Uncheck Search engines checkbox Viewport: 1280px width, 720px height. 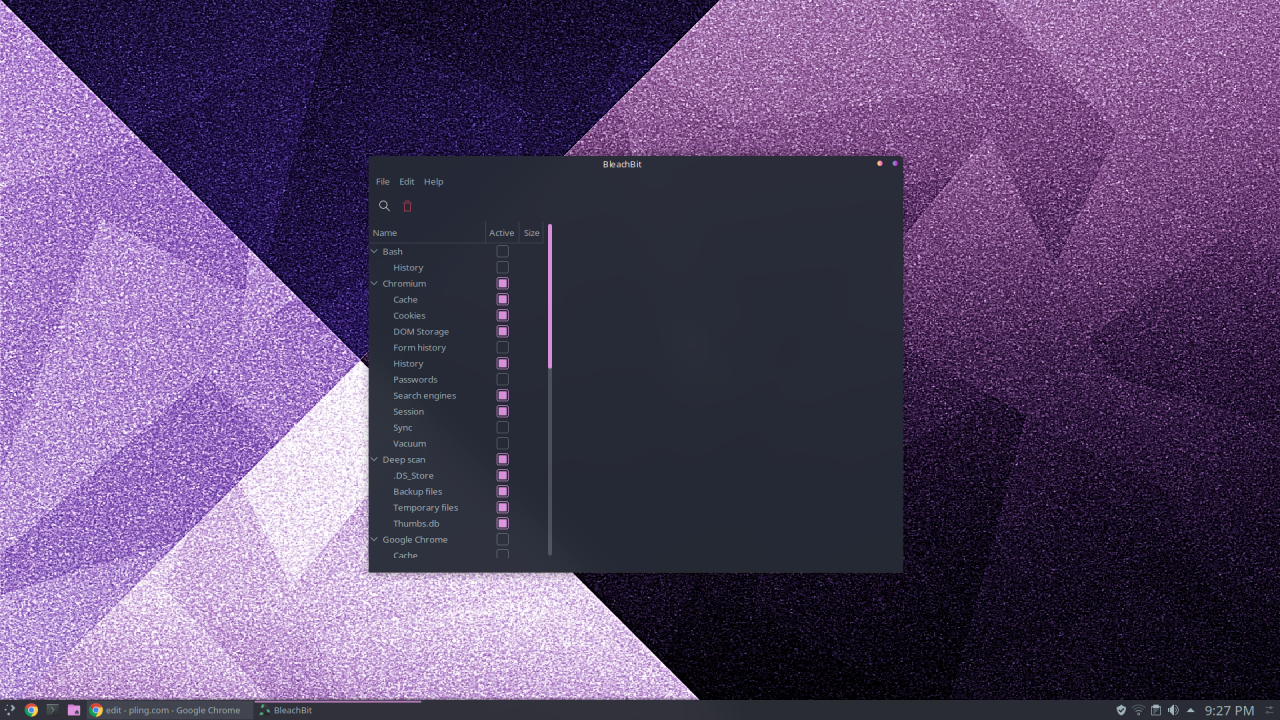click(x=502, y=395)
